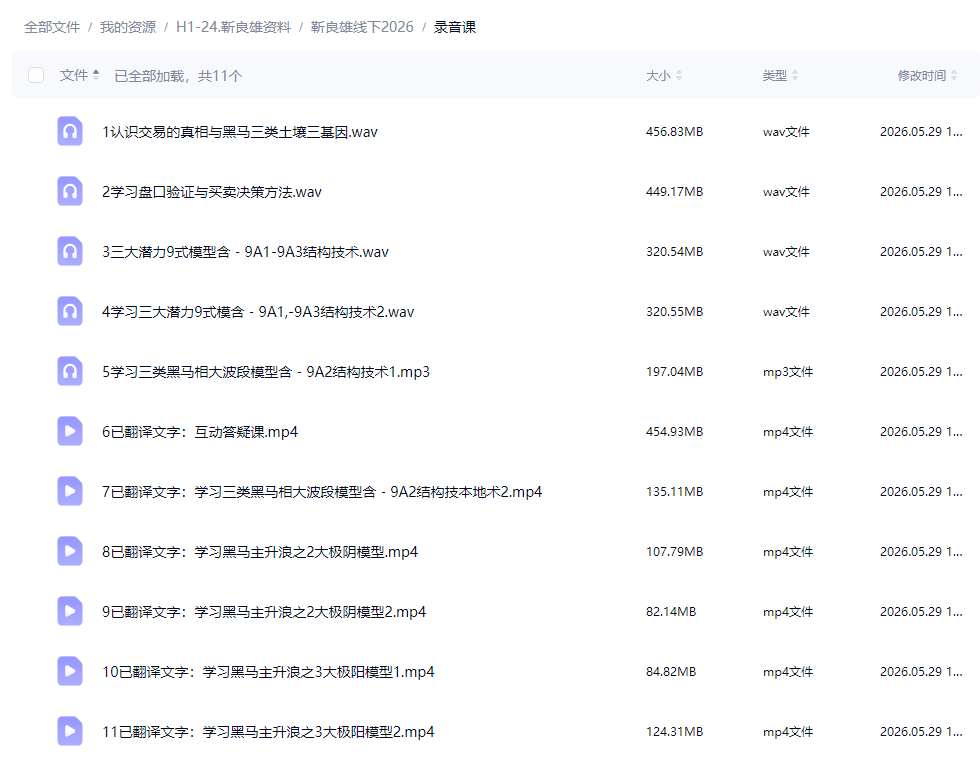Click size value 320.55MB

pos(674,312)
